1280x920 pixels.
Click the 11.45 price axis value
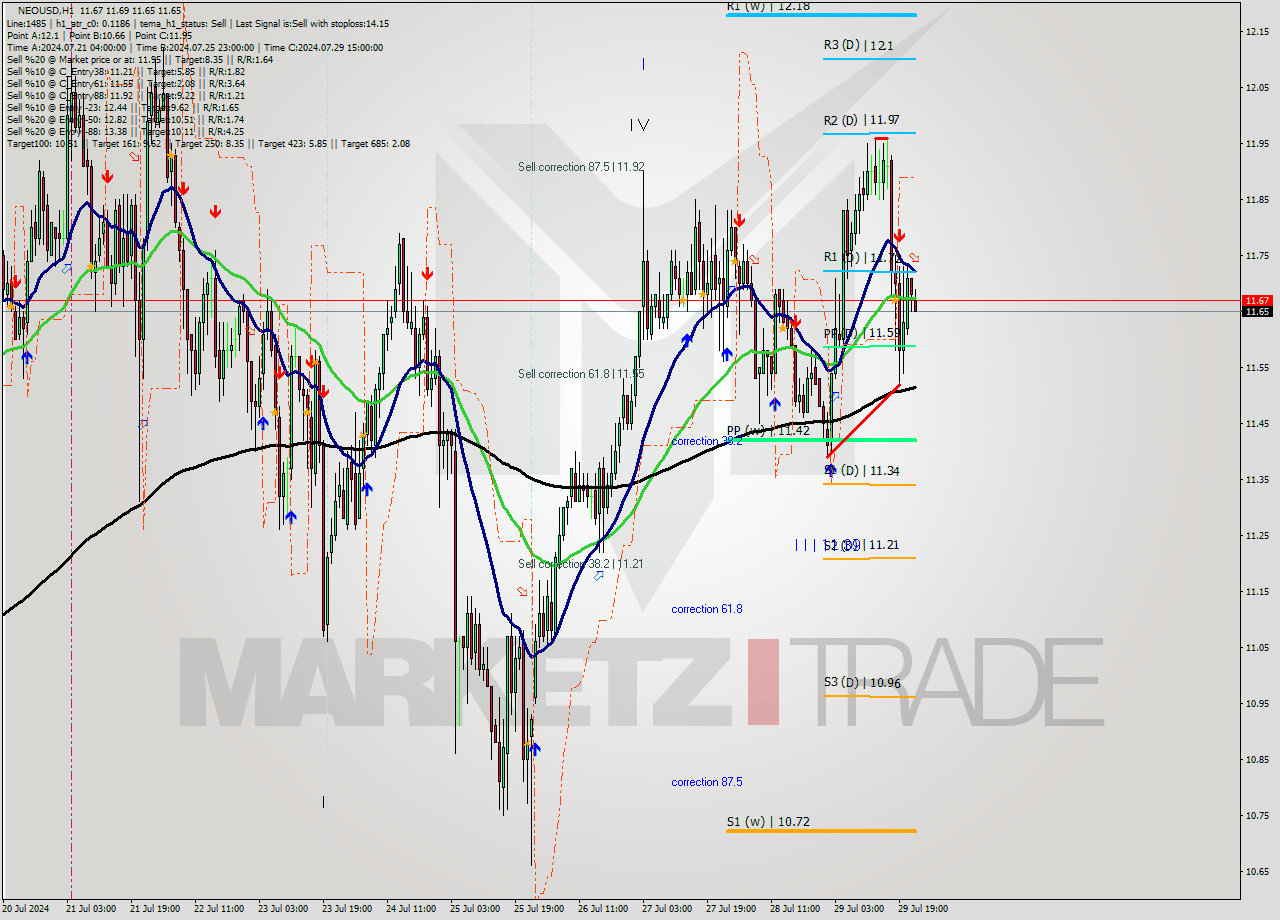click(x=1257, y=424)
